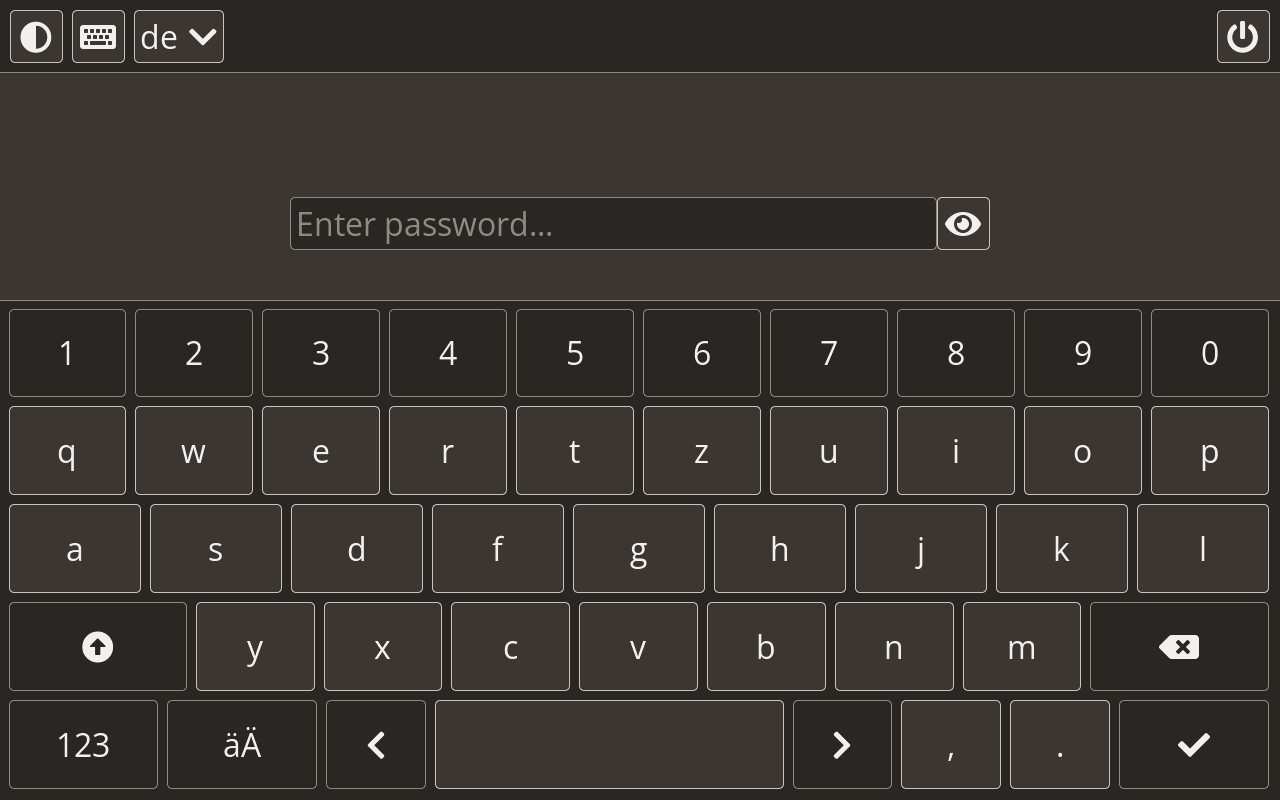This screenshot has width=1280, height=800.
Task: Tap the number 0 key
Action: (x=1210, y=353)
